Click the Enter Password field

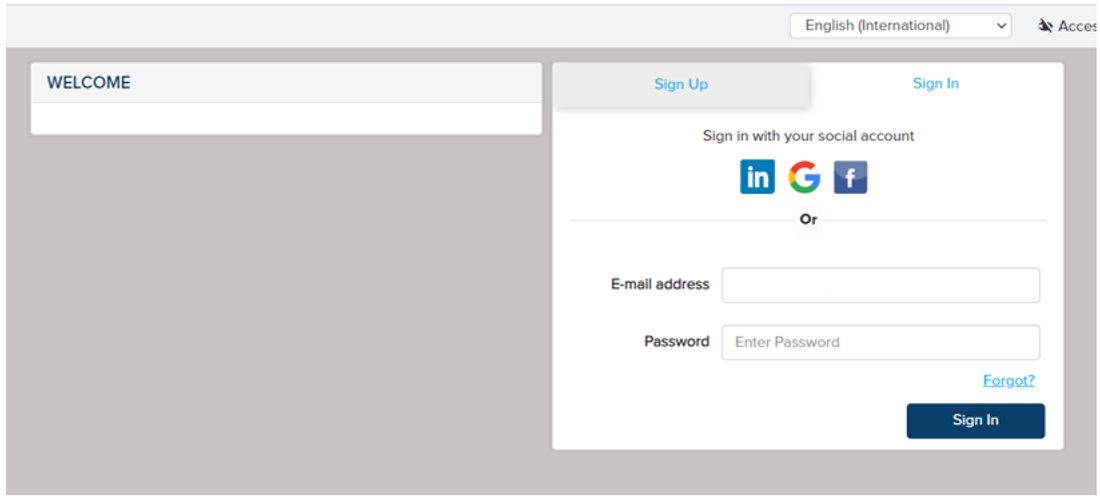pyautogui.click(x=880, y=342)
